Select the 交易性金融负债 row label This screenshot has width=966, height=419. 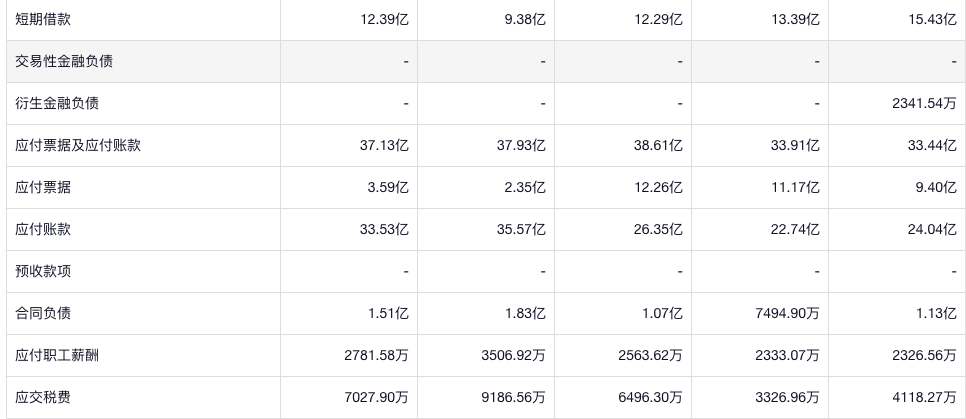click(64, 61)
